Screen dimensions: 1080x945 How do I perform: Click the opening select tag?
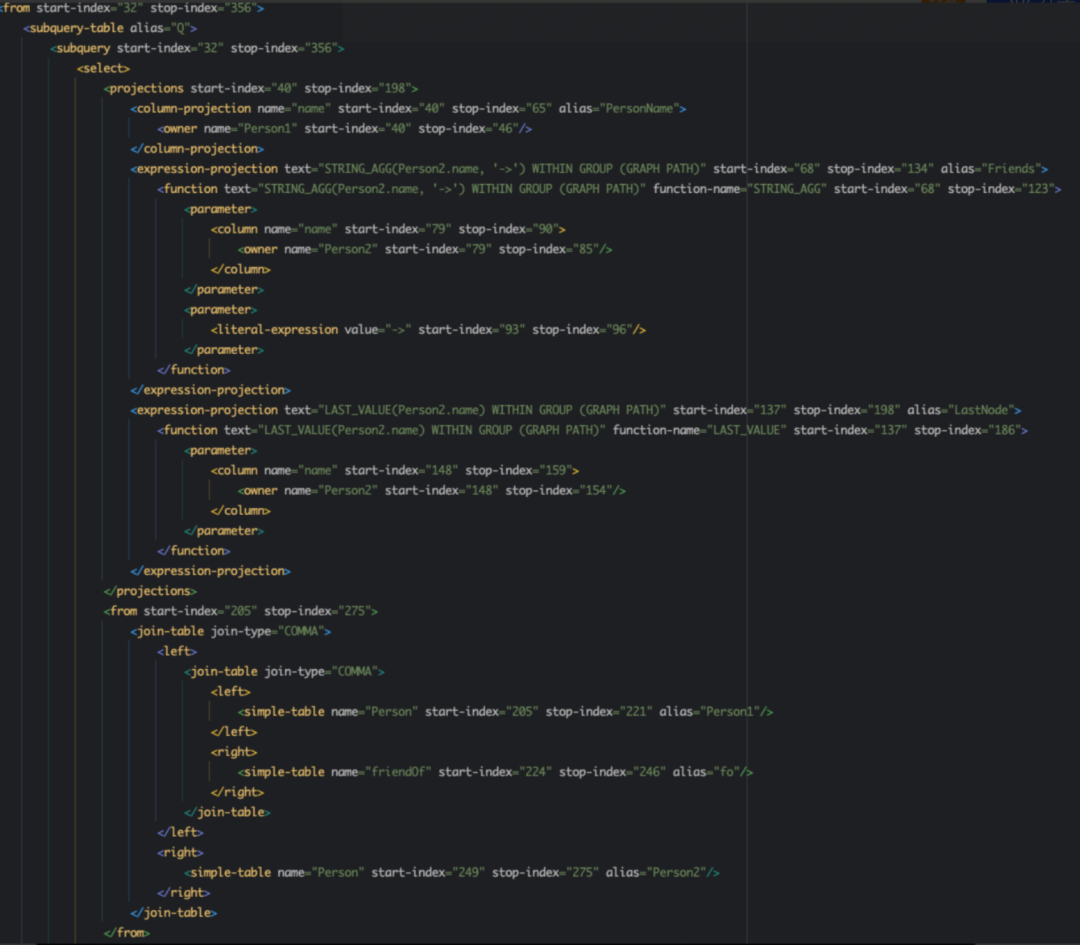point(103,68)
